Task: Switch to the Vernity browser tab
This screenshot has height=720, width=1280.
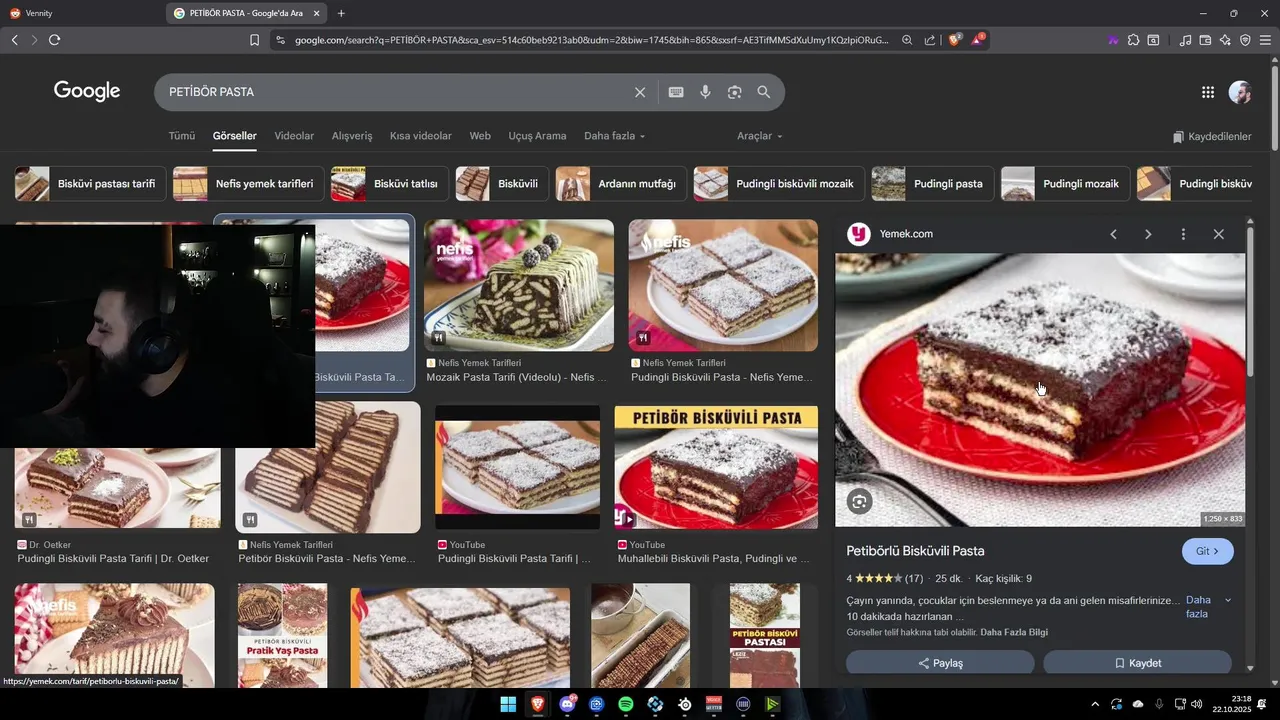Action: coord(80,13)
